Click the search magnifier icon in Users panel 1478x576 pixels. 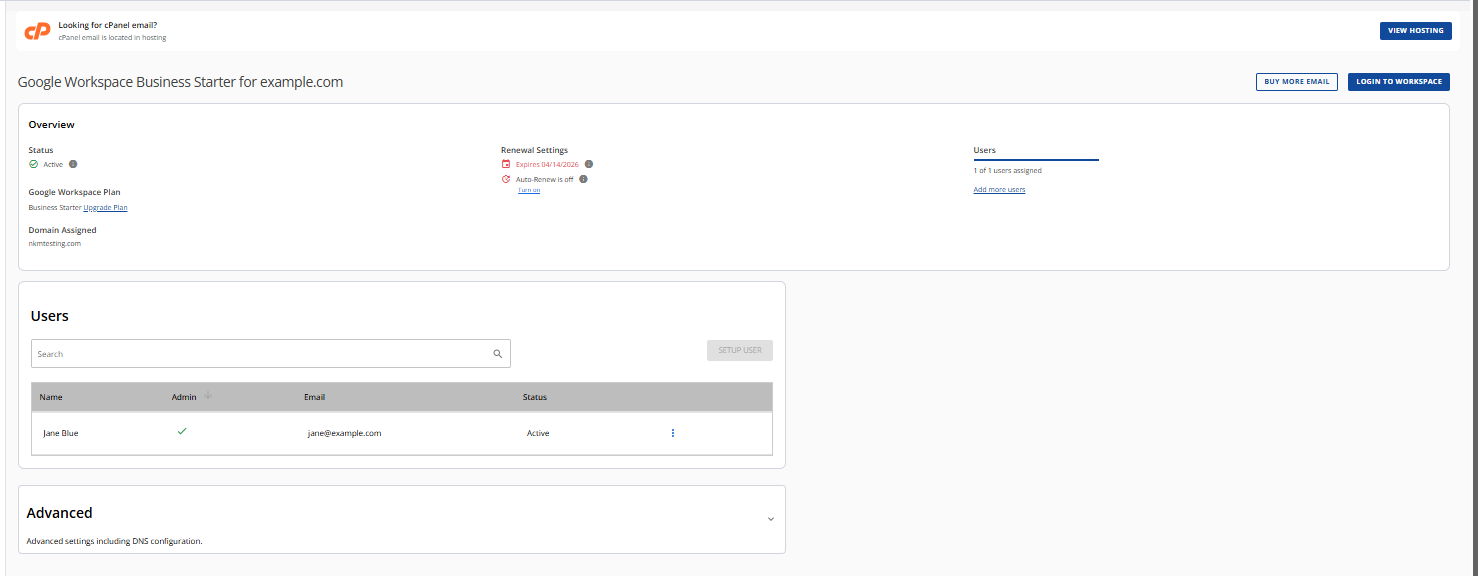tap(497, 353)
